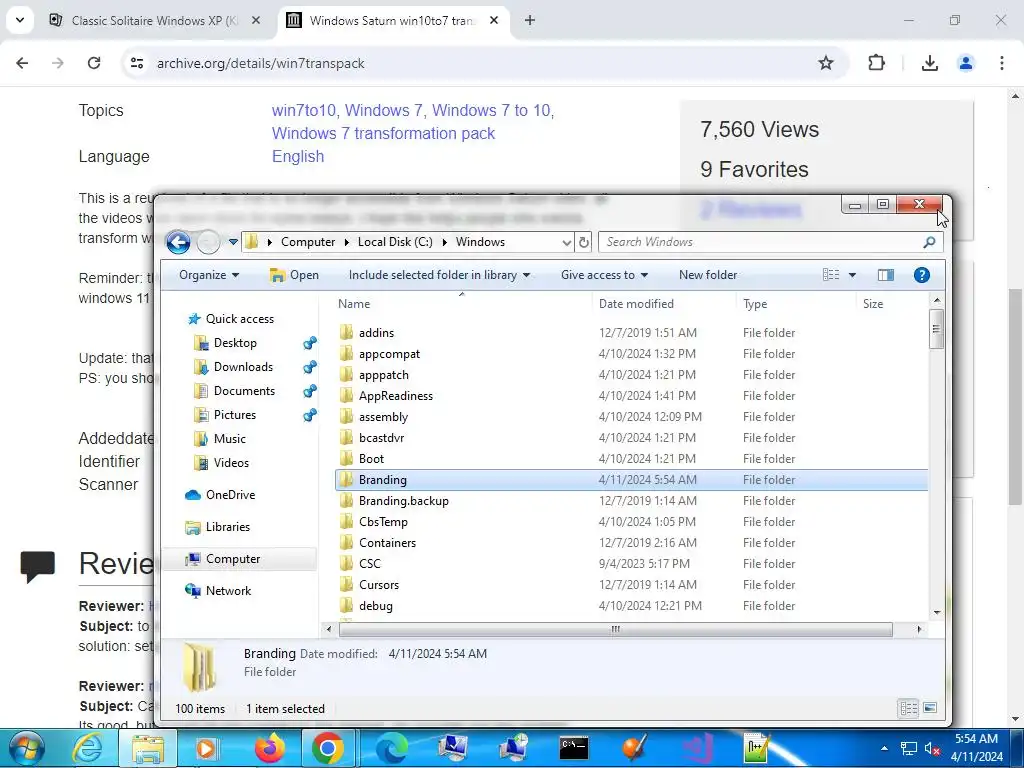Open Network in navigation pane
The width and height of the screenshot is (1024, 768).
[228, 591]
